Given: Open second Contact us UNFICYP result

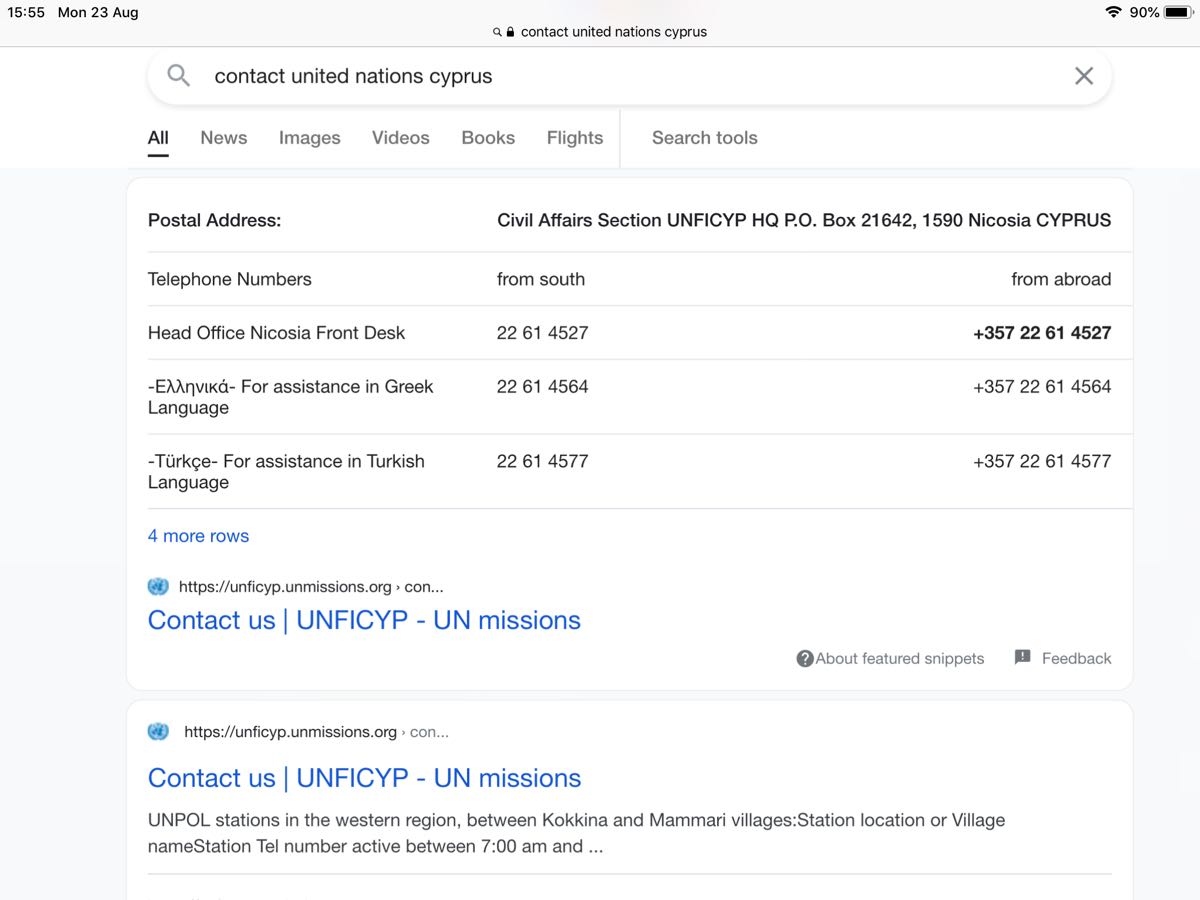Looking at the screenshot, I should [x=364, y=778].
